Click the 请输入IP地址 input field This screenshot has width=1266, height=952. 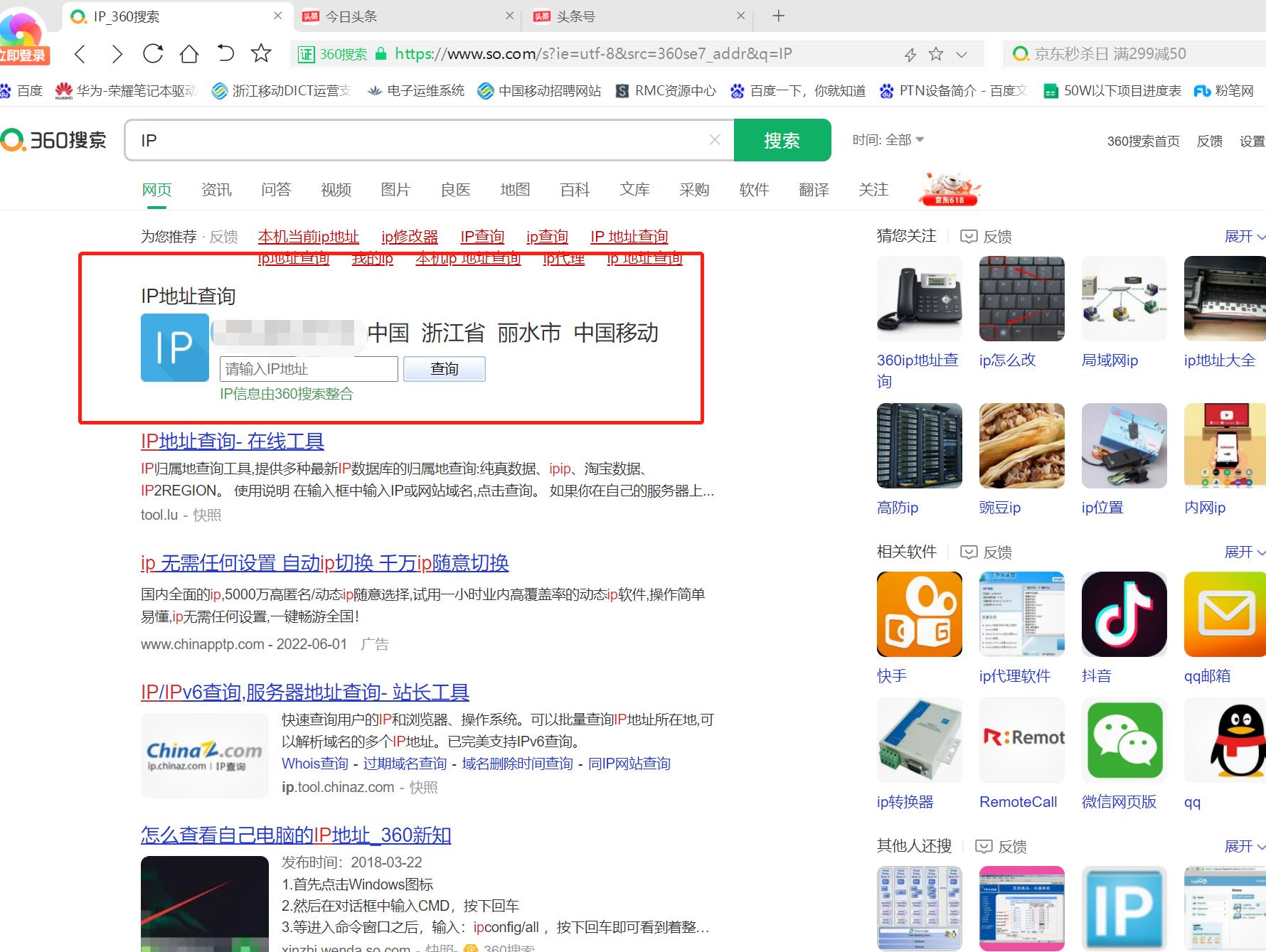pos(309,369)
